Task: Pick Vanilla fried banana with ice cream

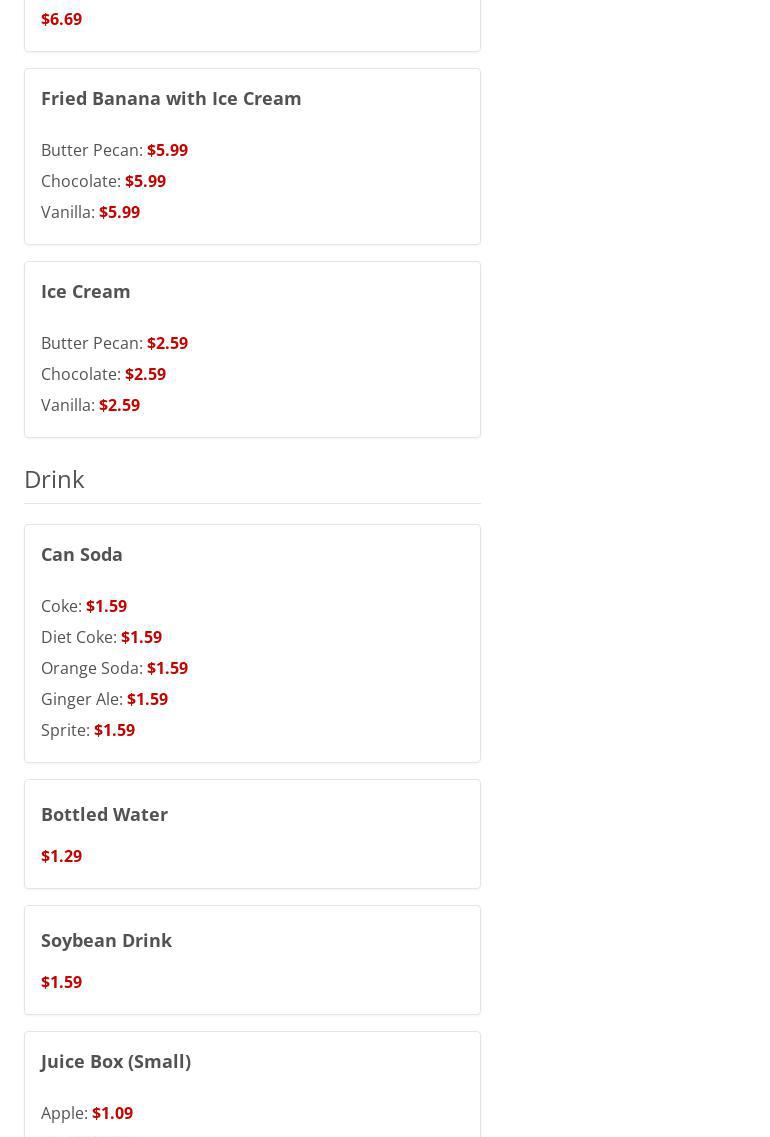Action: [90, 212]
